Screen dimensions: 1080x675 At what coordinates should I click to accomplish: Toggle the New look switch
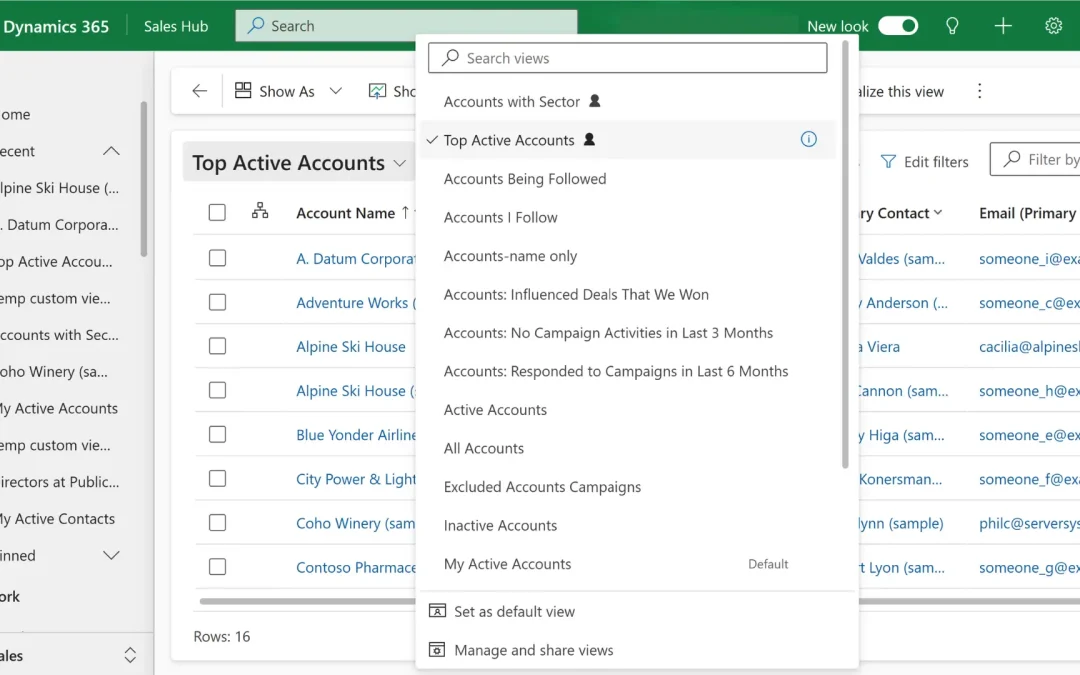click(x=898, y=26)
